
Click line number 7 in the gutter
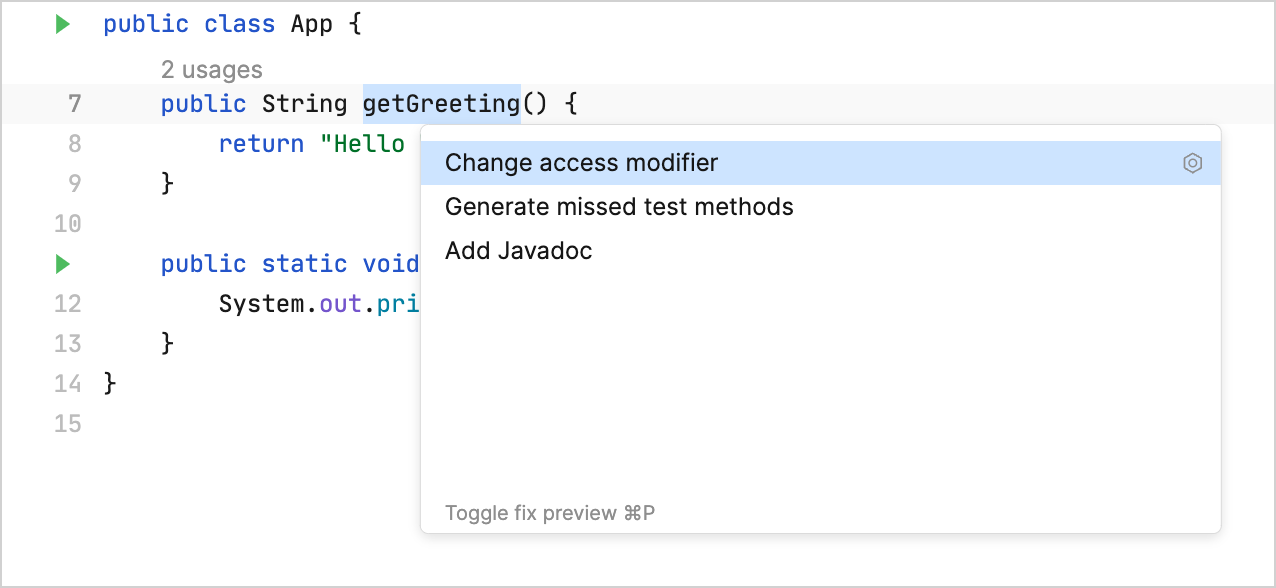click(73, 103)
